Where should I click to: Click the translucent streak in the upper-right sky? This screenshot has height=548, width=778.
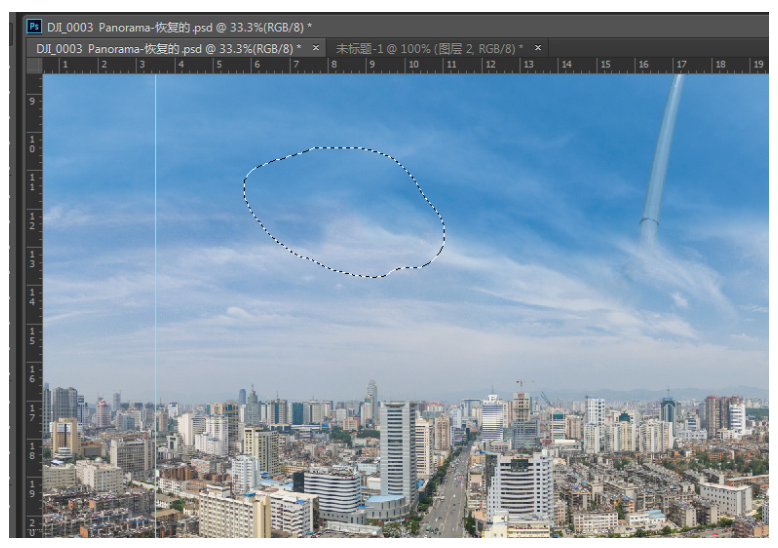[x=662, y=160]
